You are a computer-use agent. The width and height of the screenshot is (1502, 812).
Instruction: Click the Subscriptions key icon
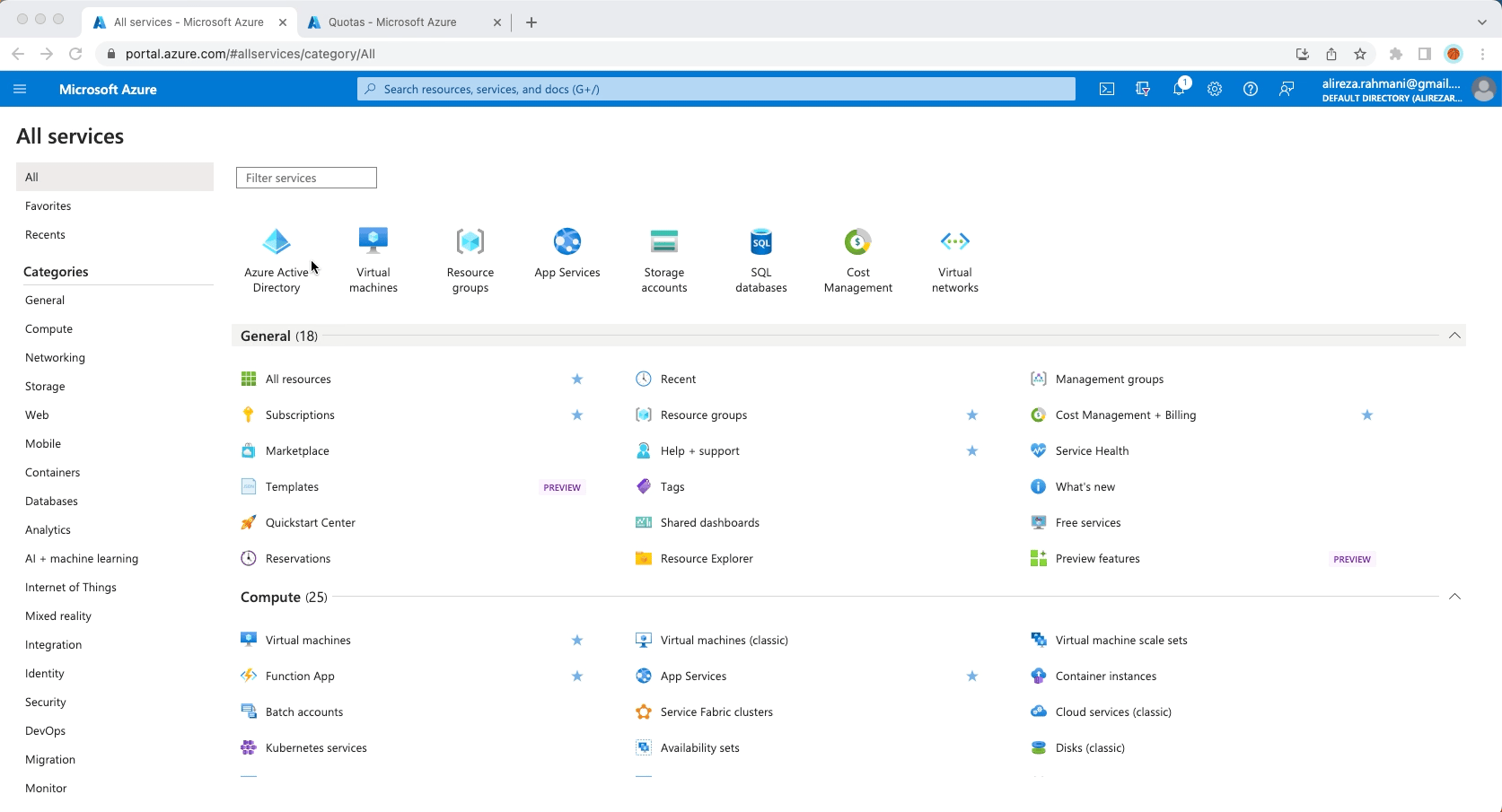tap(249, 415)
